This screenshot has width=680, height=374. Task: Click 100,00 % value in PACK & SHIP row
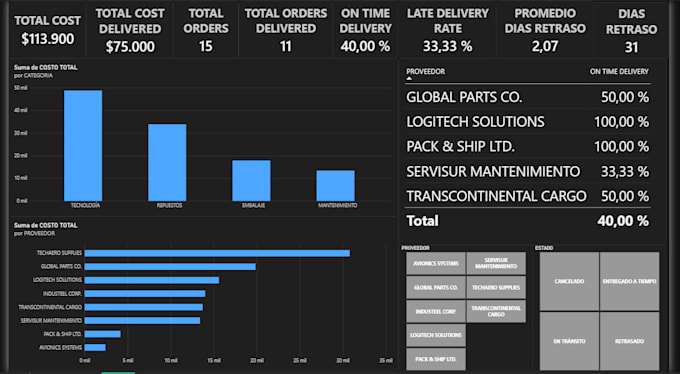click(x=621, y=147)
